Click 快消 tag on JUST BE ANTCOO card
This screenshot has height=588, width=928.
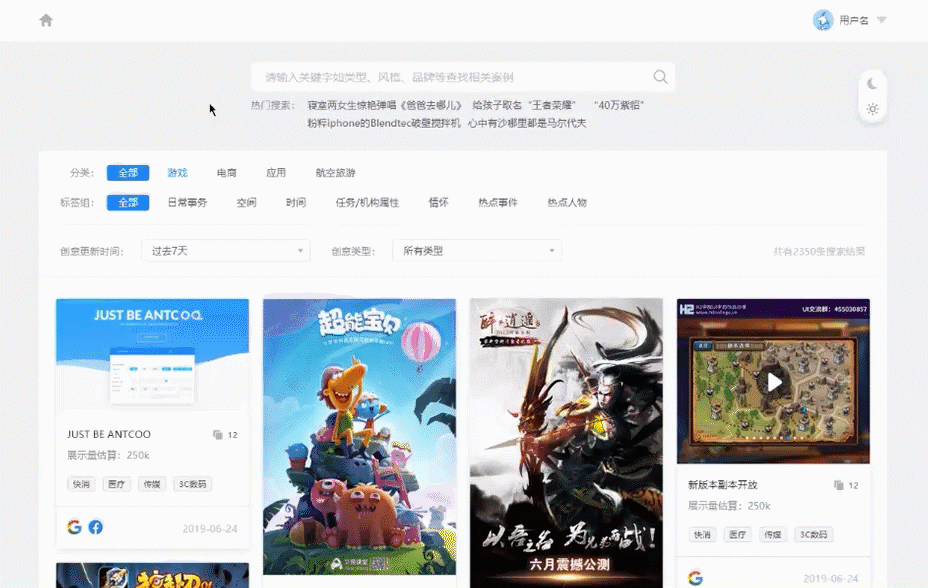pos(81,484)
